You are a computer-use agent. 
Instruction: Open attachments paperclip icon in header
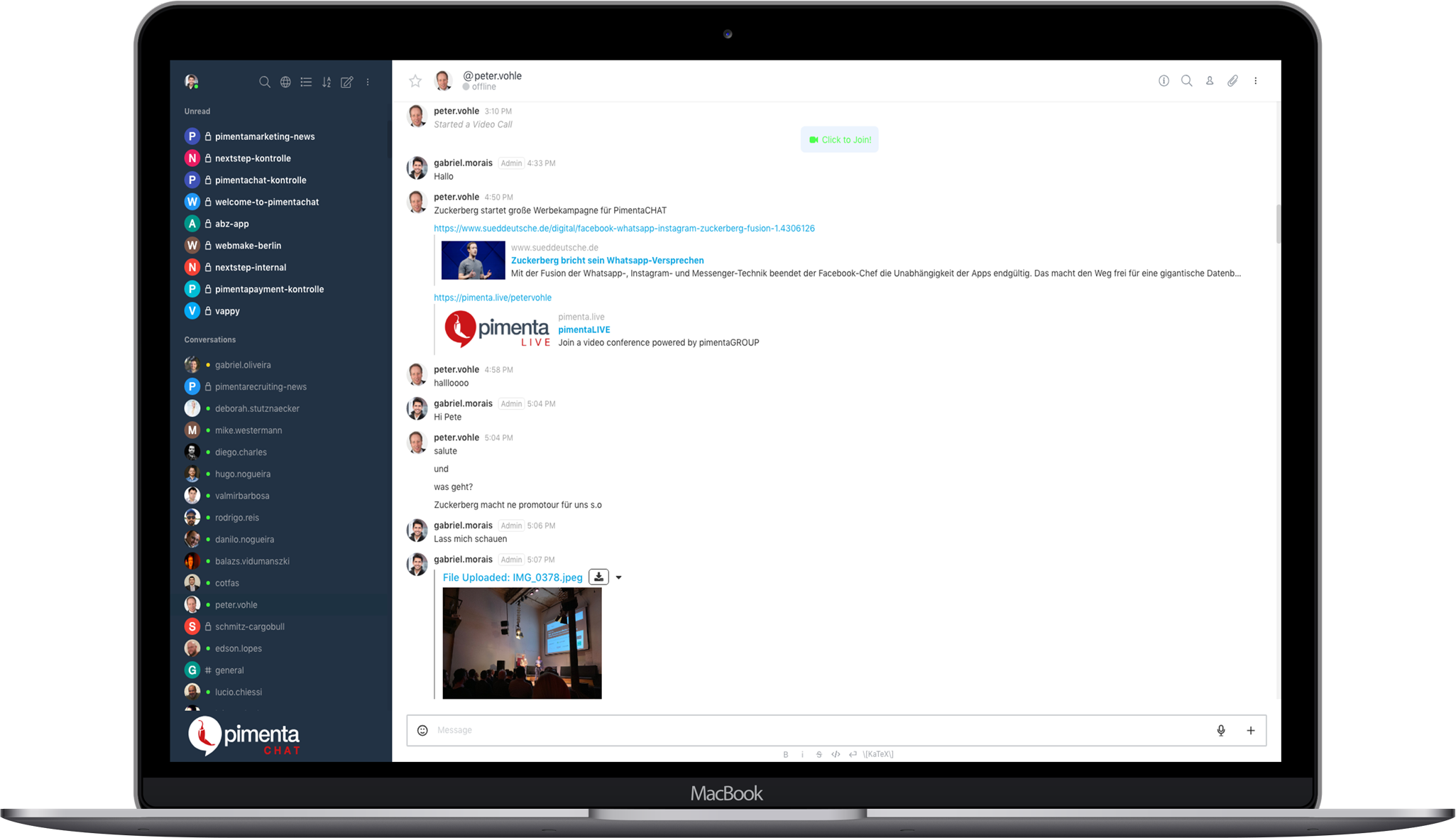click(1232, 81)
